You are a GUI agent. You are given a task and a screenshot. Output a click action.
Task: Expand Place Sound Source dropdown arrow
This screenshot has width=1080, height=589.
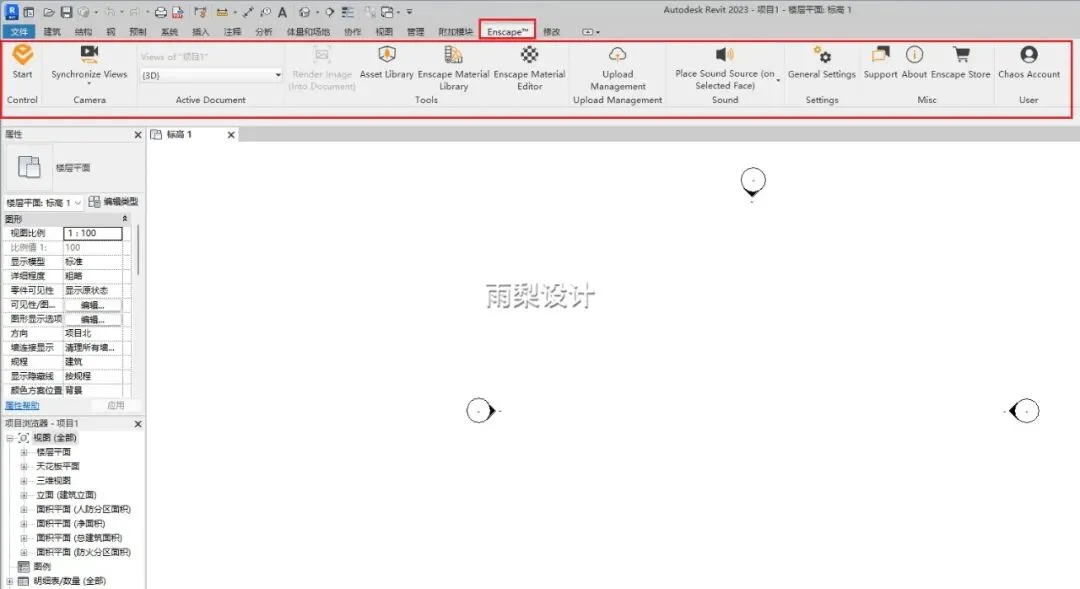click(778, 80)
